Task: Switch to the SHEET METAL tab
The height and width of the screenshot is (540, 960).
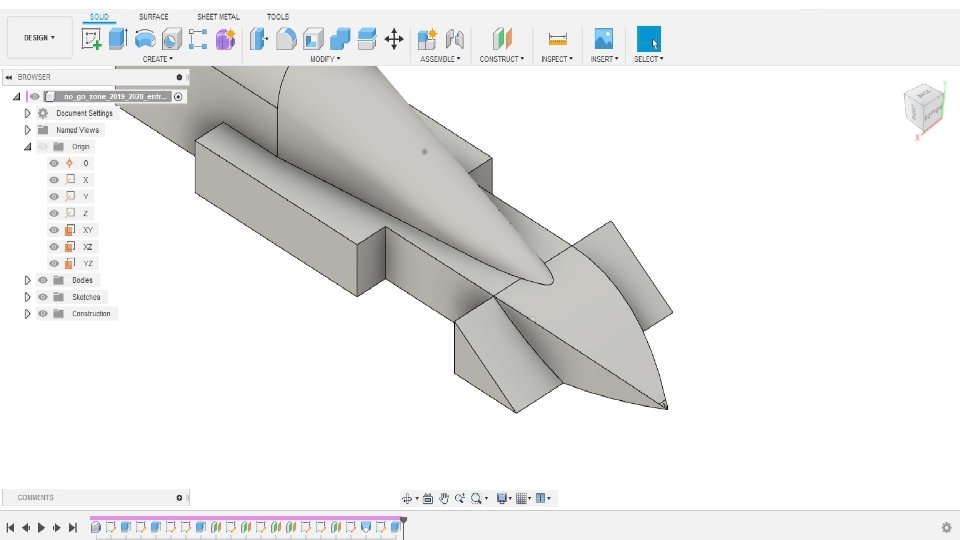Action: pos(219,17)
